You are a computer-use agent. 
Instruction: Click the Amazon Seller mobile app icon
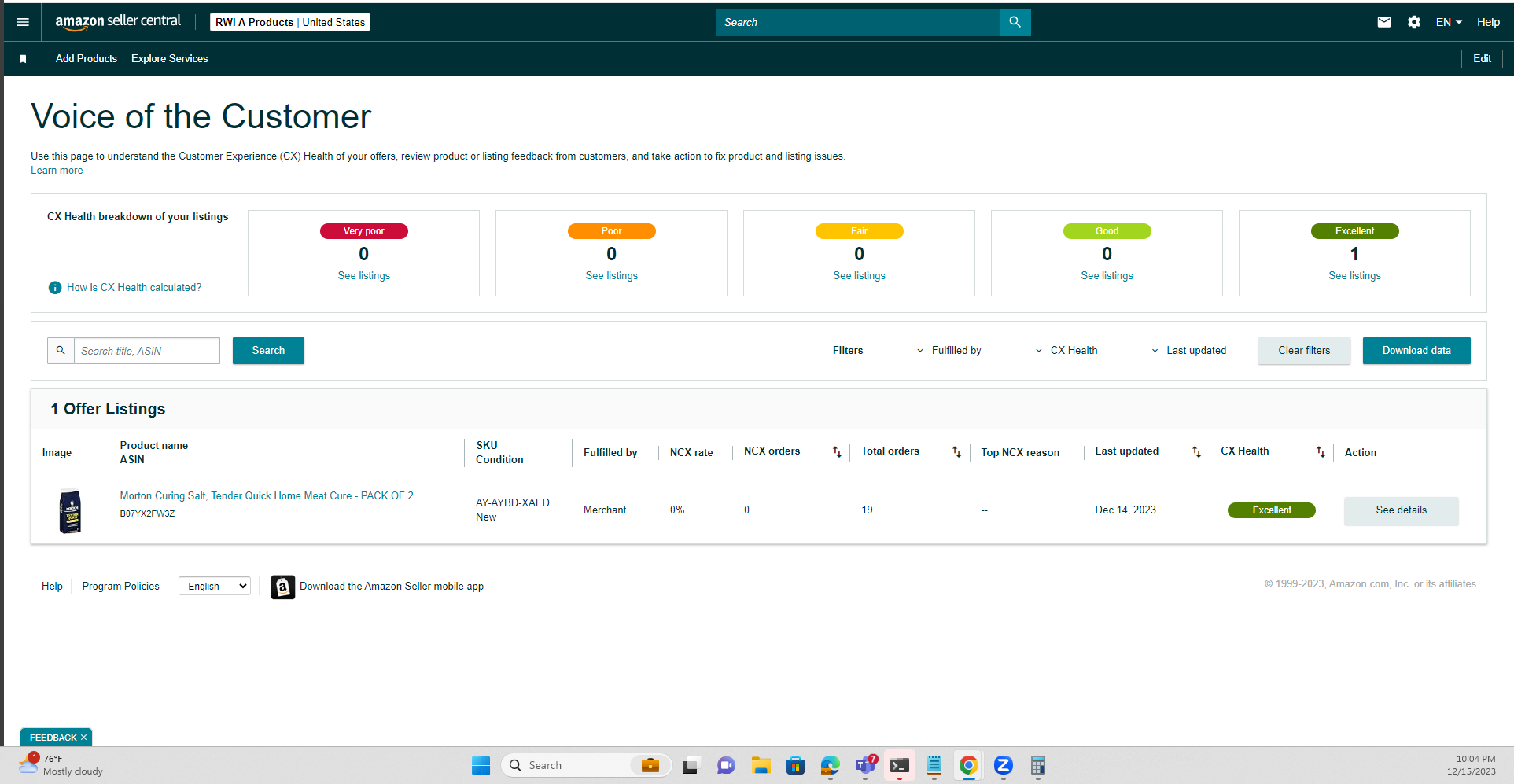[x=283, y=587]
